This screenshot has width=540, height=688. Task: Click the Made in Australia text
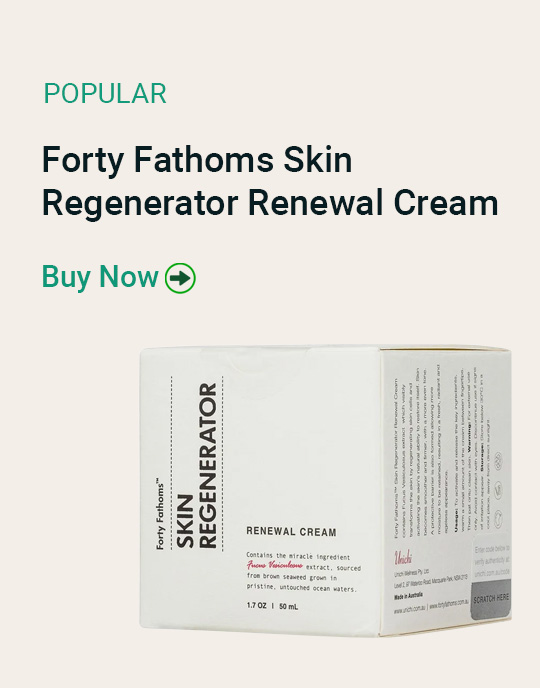408,595
